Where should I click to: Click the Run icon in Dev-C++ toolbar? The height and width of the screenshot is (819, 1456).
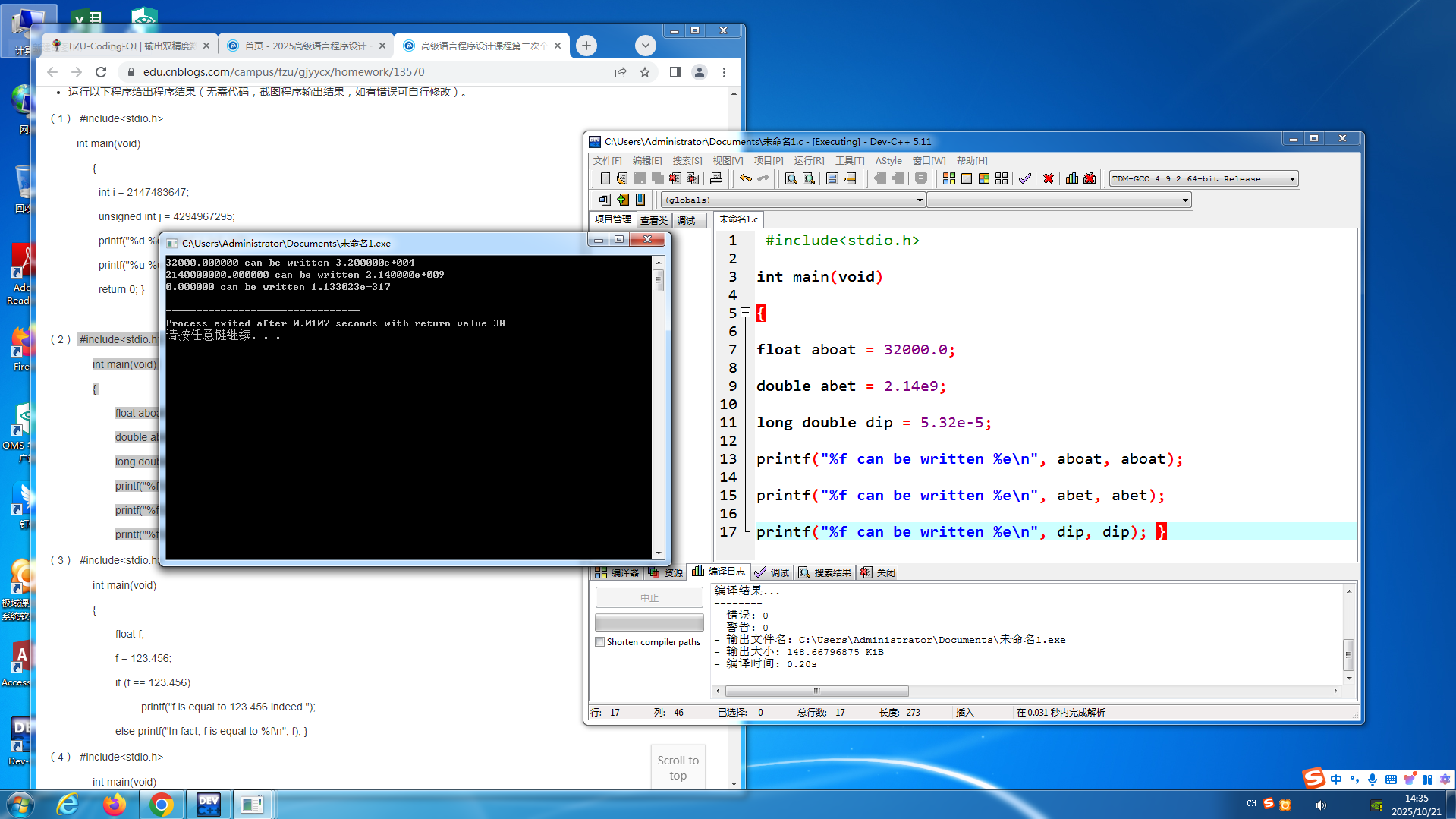966,178
